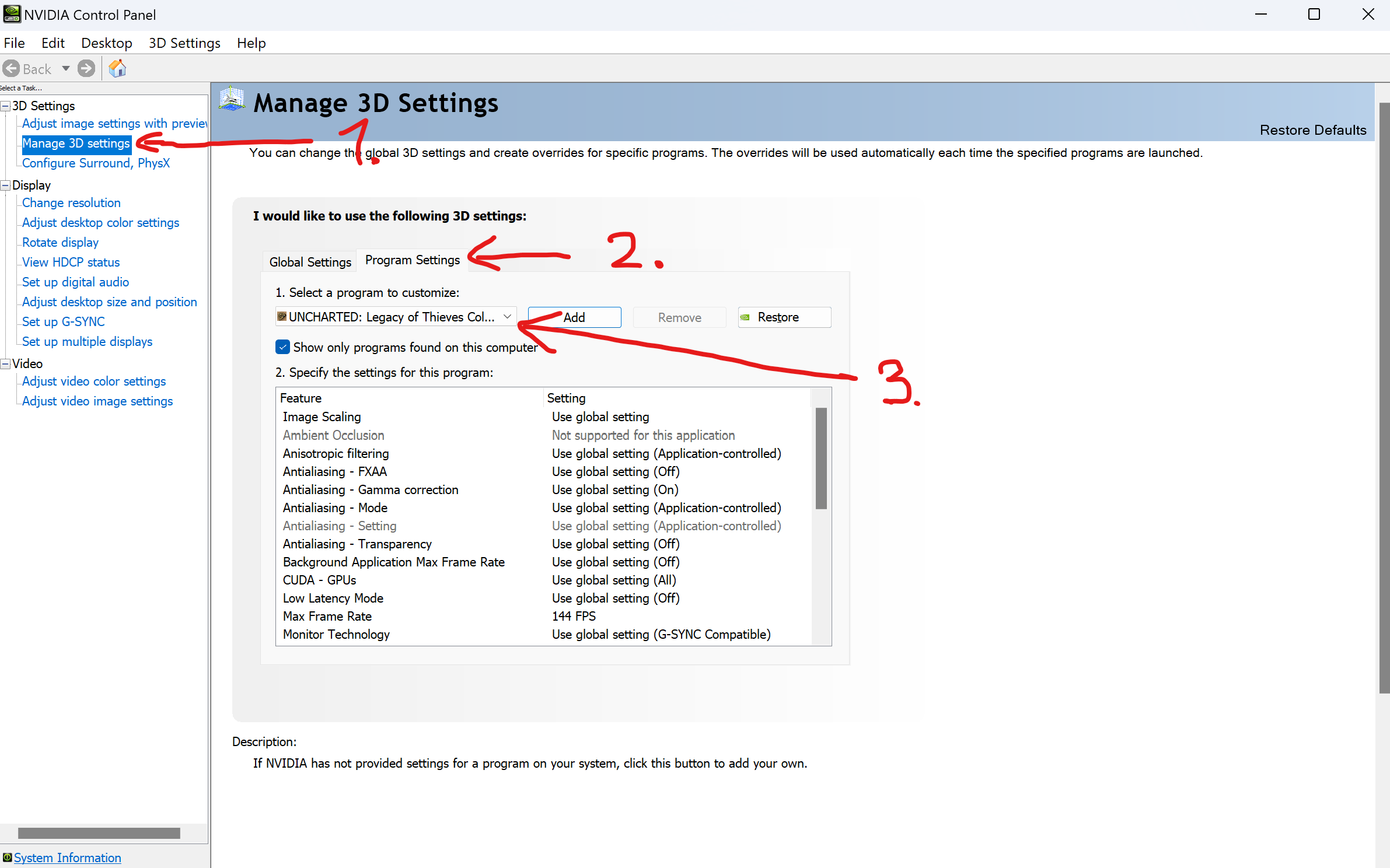Click the NVIDIA logo in title bar
Viewport: 1390px width, 868px height.
coord(11,14)
